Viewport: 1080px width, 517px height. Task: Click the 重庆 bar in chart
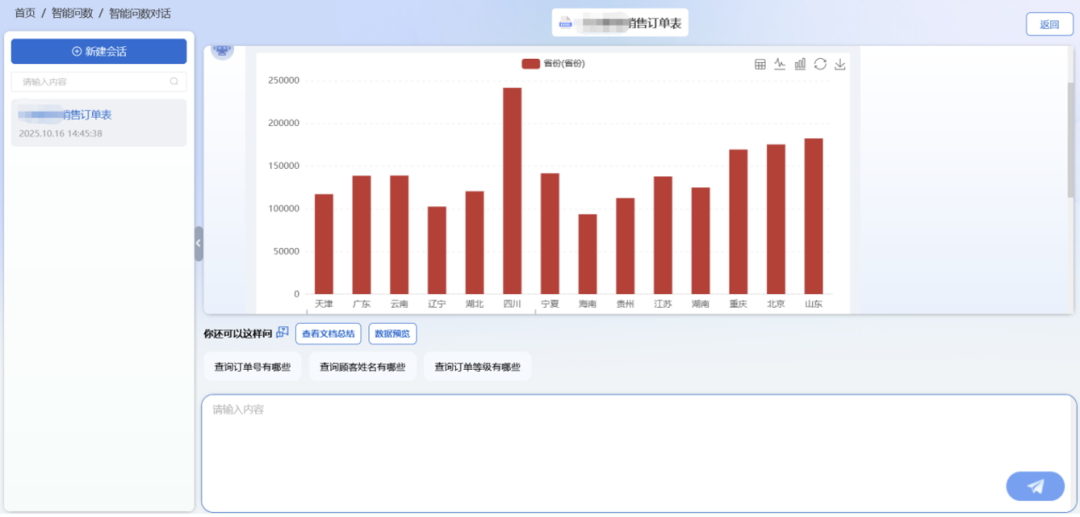[738, 222]
